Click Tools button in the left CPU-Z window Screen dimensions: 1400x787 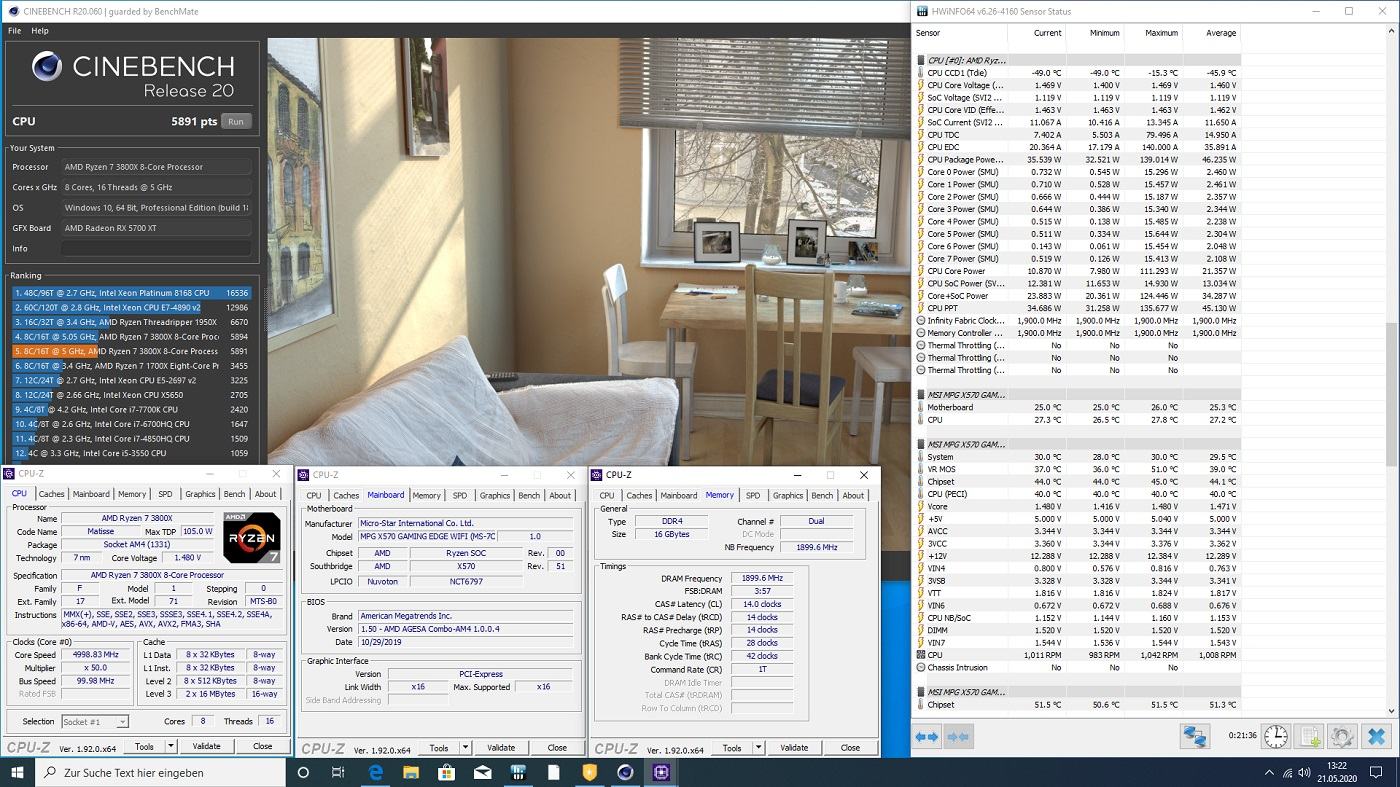(x=144, y=746)
